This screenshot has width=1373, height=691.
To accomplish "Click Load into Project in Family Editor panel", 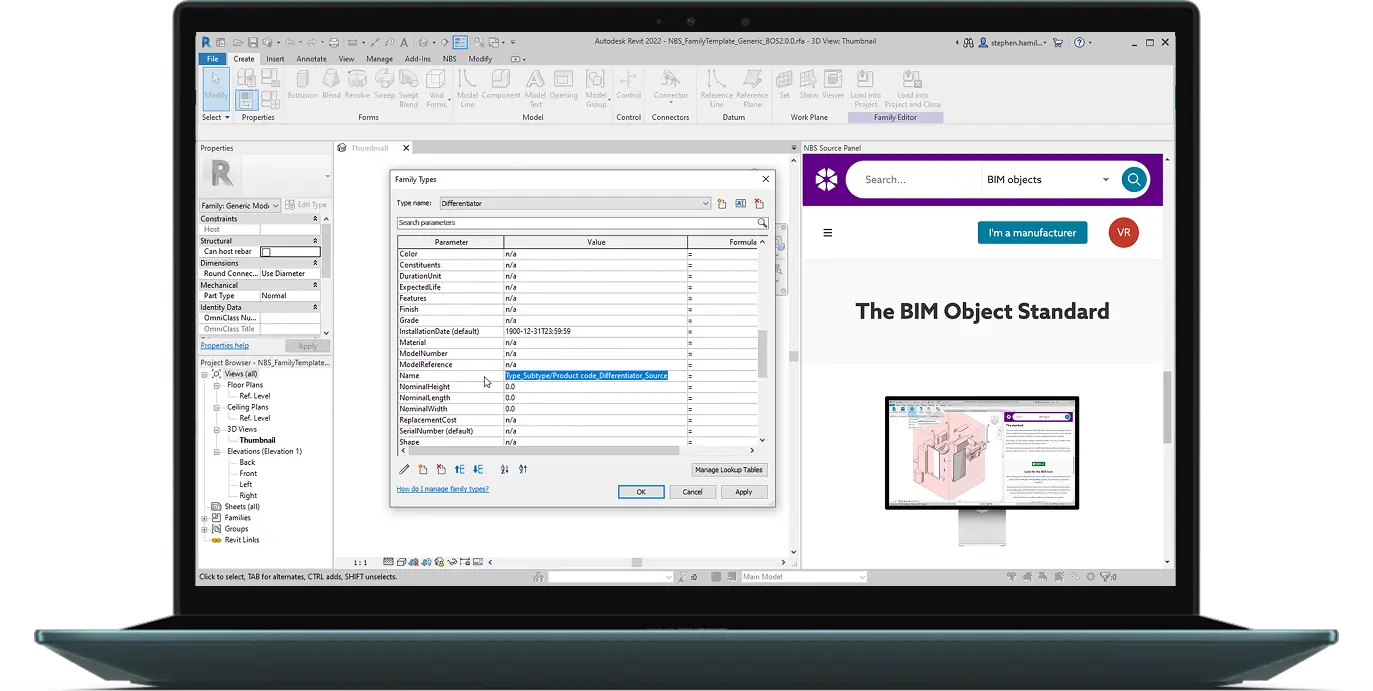I will (866, 88).
